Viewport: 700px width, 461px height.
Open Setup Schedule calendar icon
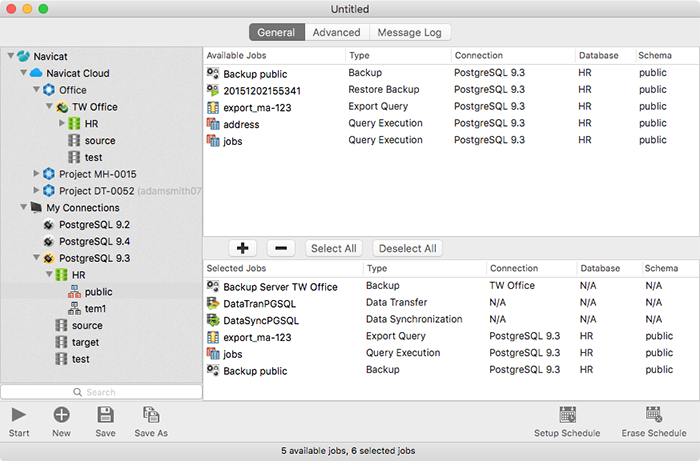tap(567, 415)
